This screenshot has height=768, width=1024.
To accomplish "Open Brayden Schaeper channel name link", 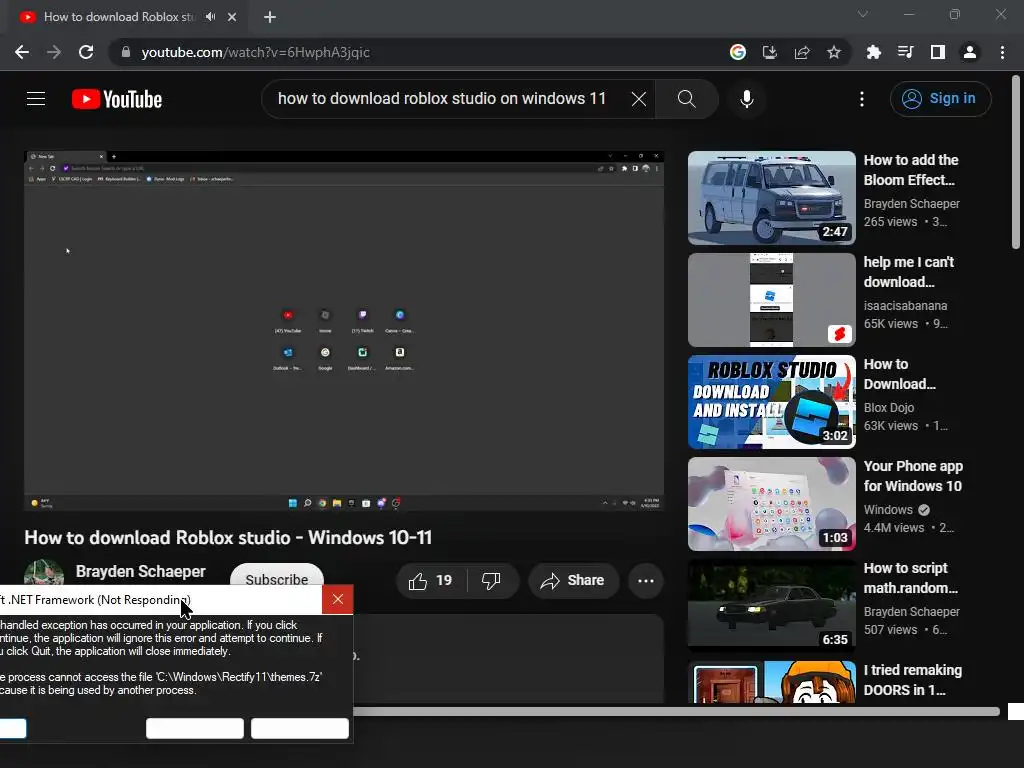I will [140, 571].
